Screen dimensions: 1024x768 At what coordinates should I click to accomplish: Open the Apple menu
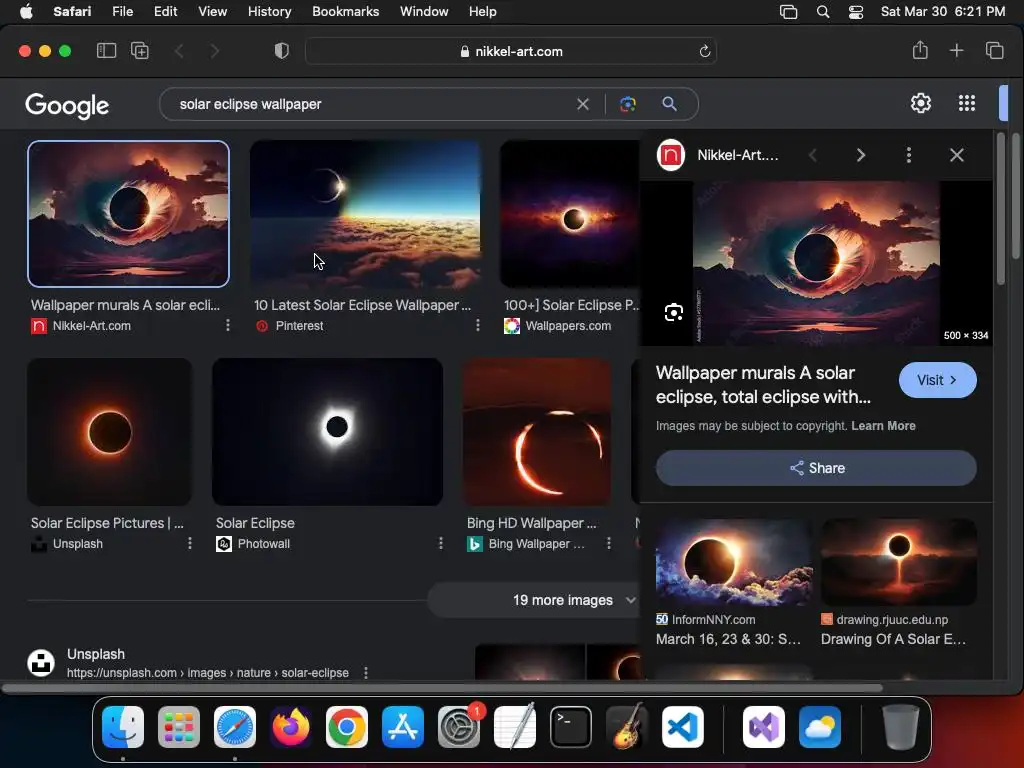(26, 12)
